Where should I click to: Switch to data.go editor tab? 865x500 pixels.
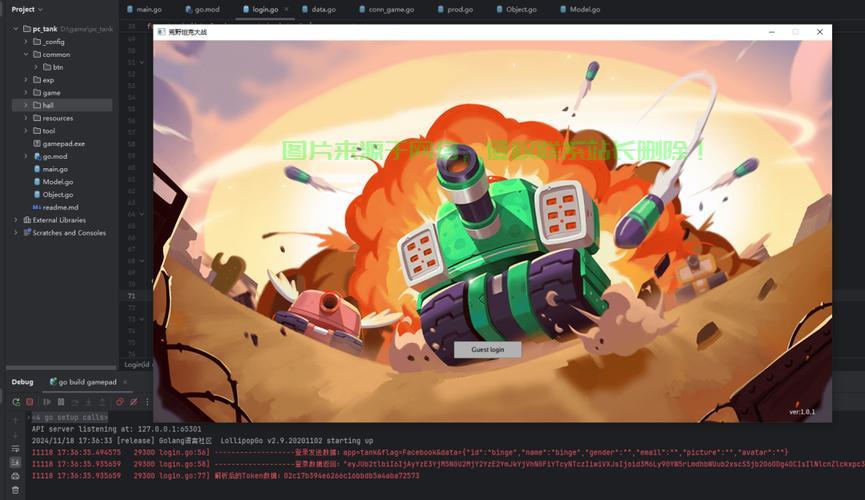click(319, 9)
